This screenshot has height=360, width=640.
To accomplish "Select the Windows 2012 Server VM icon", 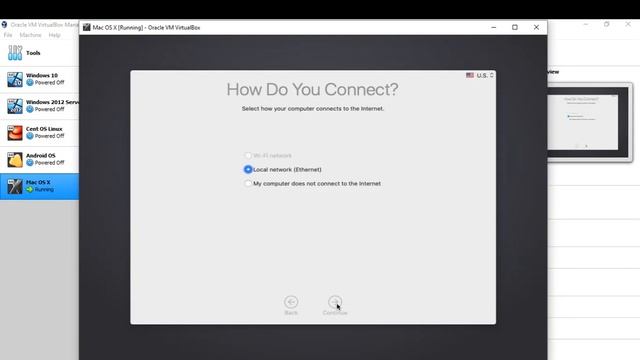I will 15,106.
